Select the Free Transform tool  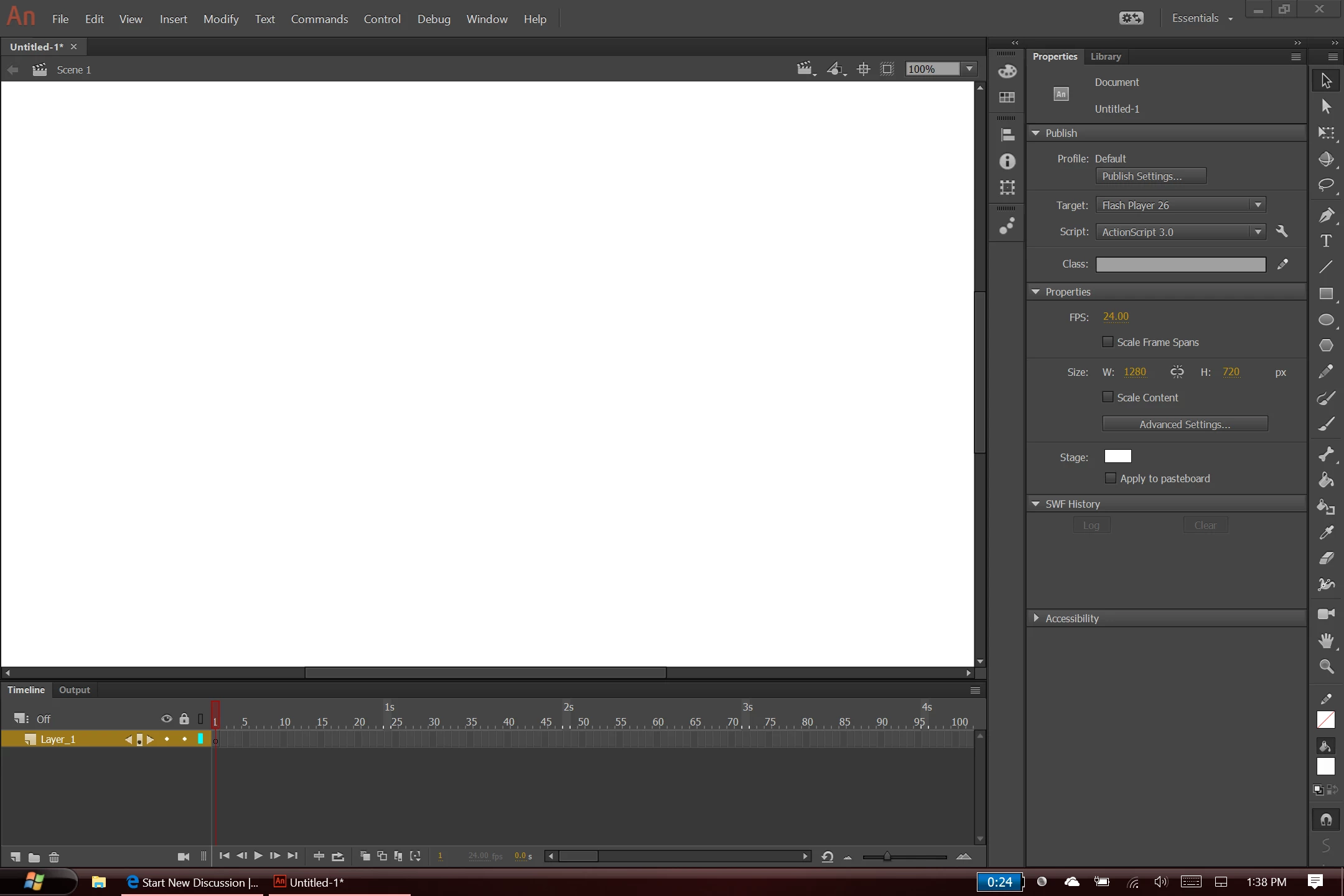point(1326,133)
